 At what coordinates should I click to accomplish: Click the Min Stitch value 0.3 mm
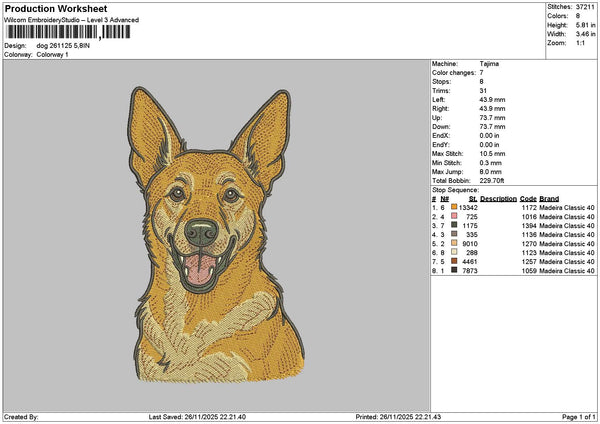491,163
